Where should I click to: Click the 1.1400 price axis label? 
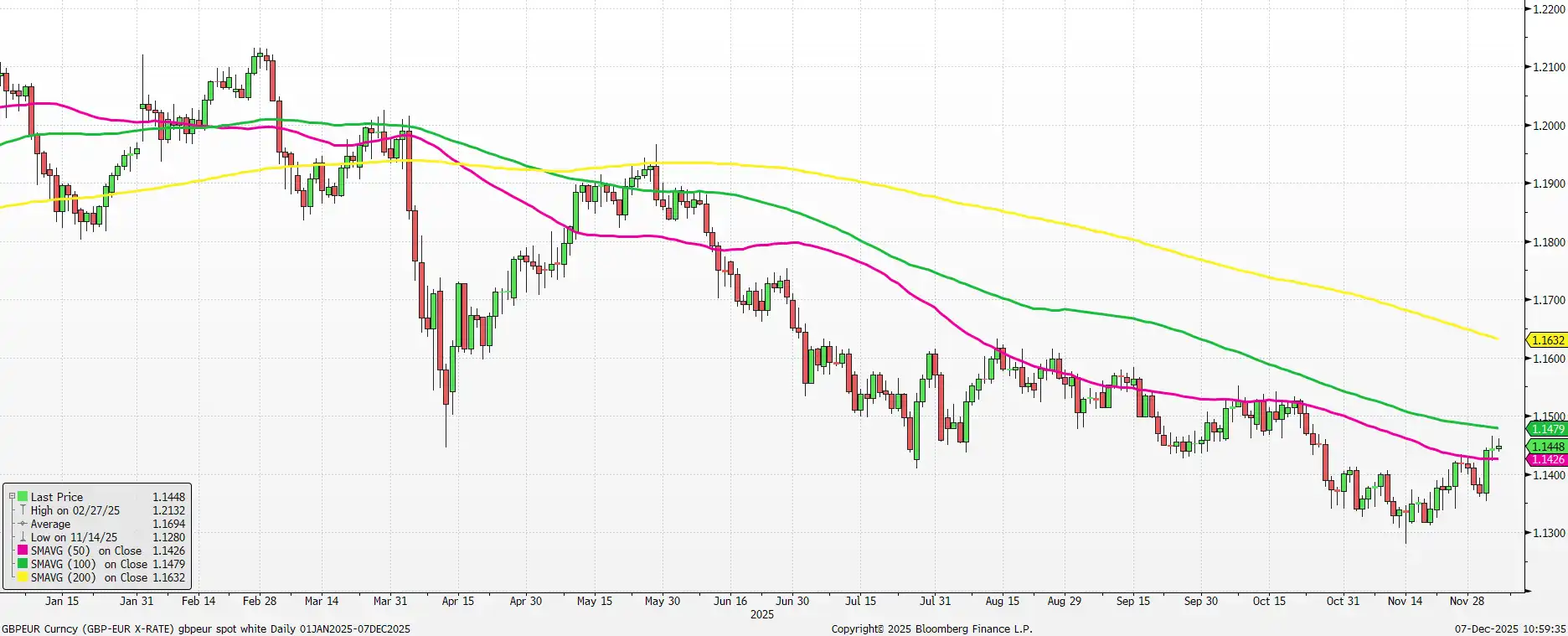click(1549, 475)
